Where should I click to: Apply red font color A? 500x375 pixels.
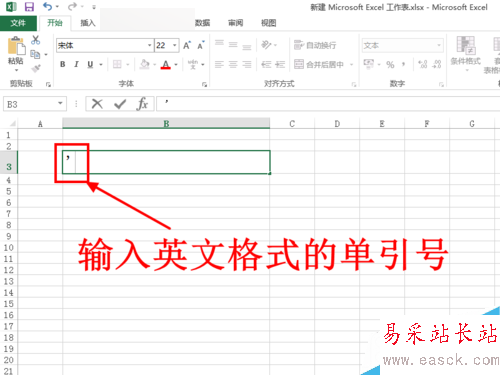click(x=166, y=64)
